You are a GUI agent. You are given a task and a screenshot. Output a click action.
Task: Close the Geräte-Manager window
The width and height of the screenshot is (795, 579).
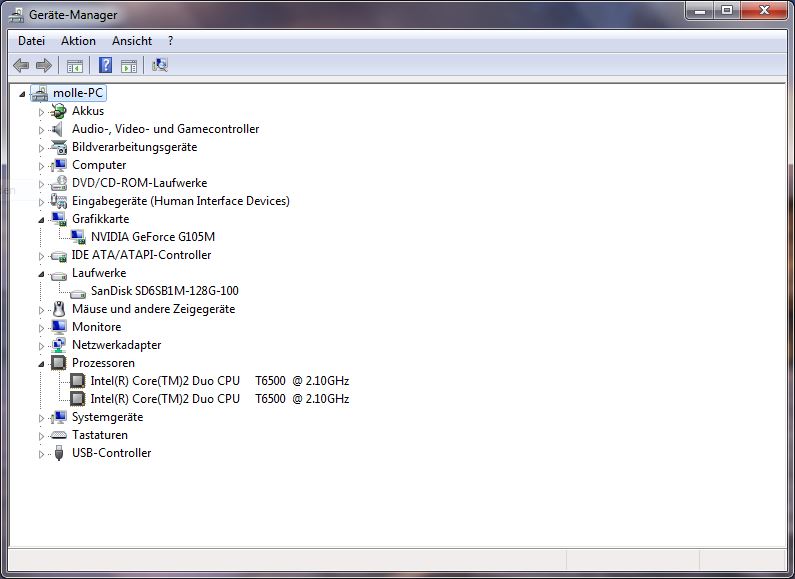[765, 10]
